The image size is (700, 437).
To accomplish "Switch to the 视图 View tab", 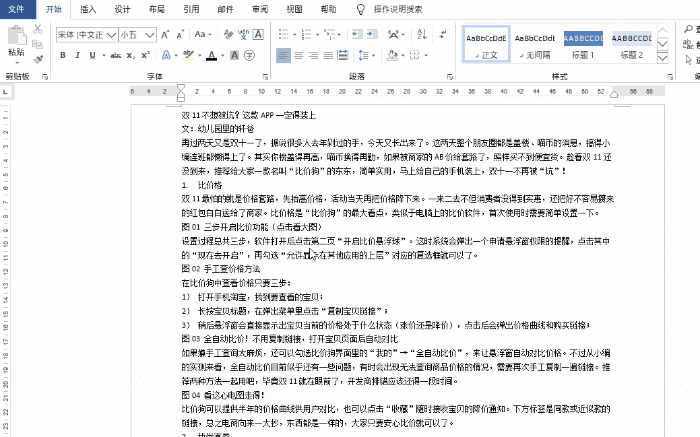I will 294,9.
